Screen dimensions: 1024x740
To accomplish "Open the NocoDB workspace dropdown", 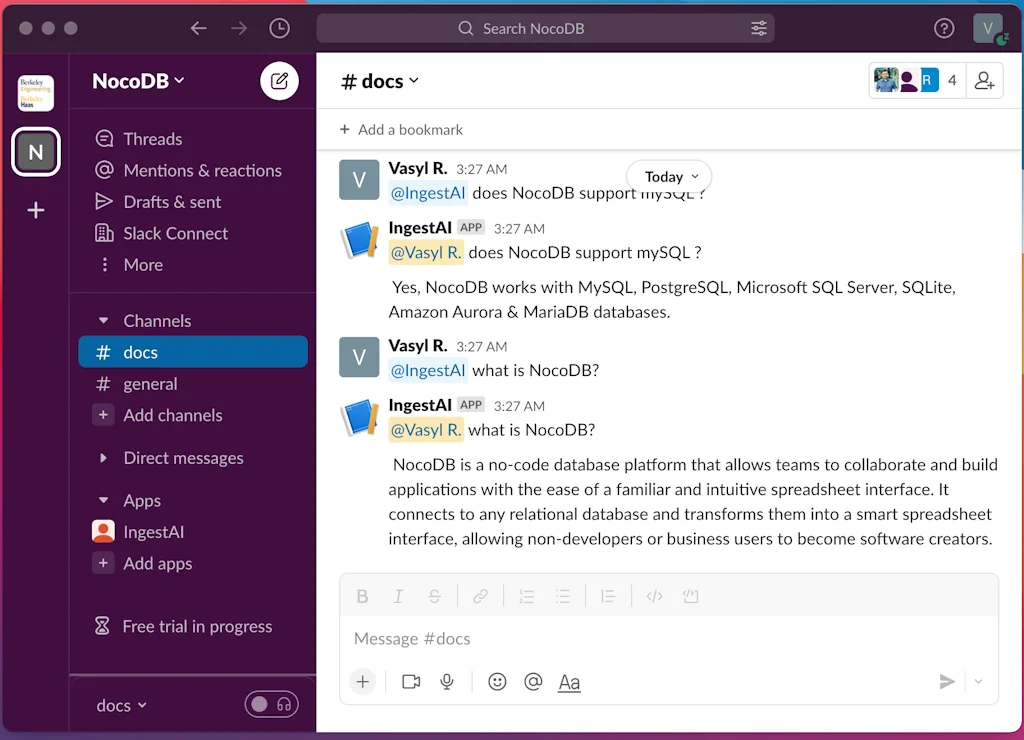I will click(x=138, y=81).
